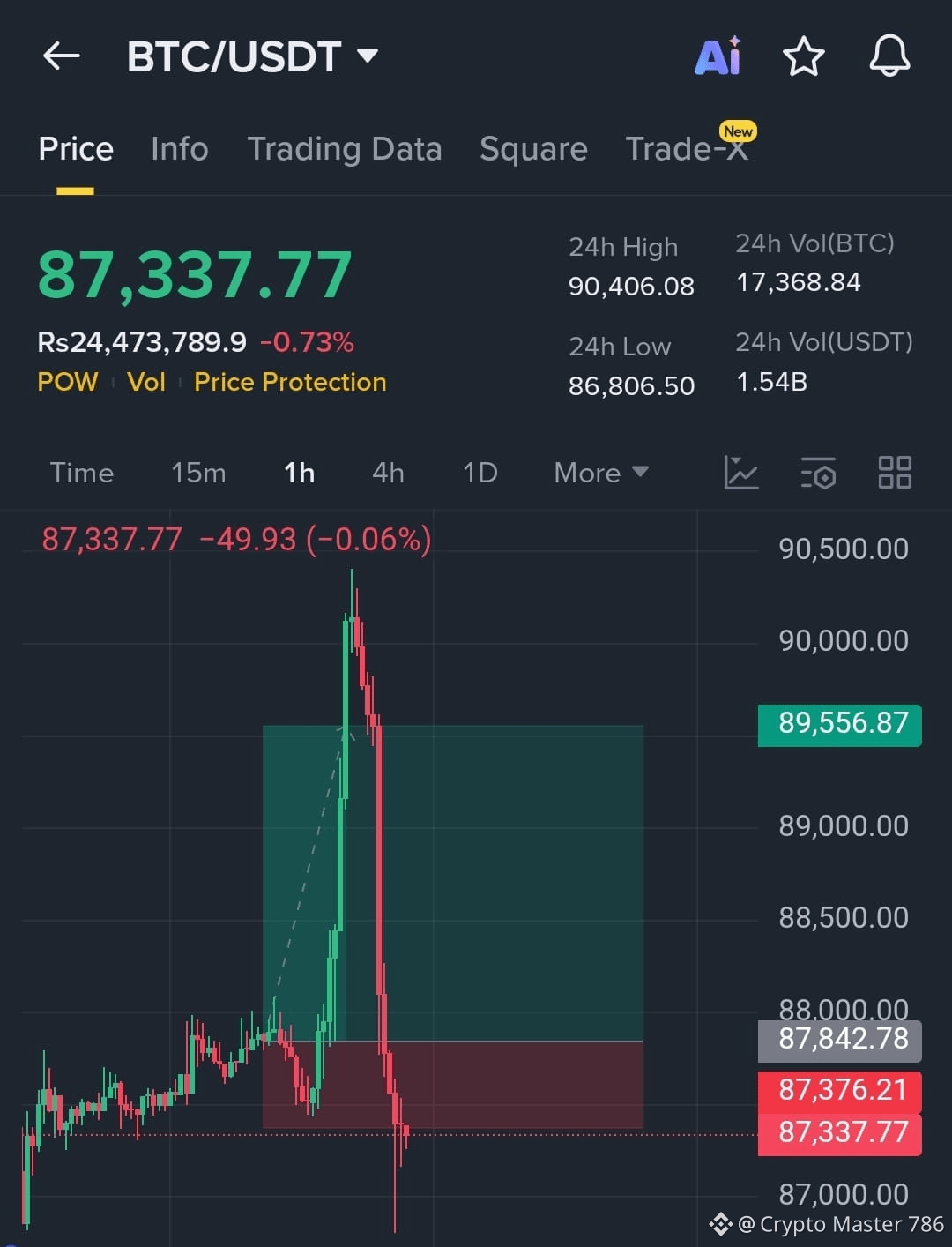952x1247 pixels.
Task: Open the Square tab
Action: click(x=533, y=148)
